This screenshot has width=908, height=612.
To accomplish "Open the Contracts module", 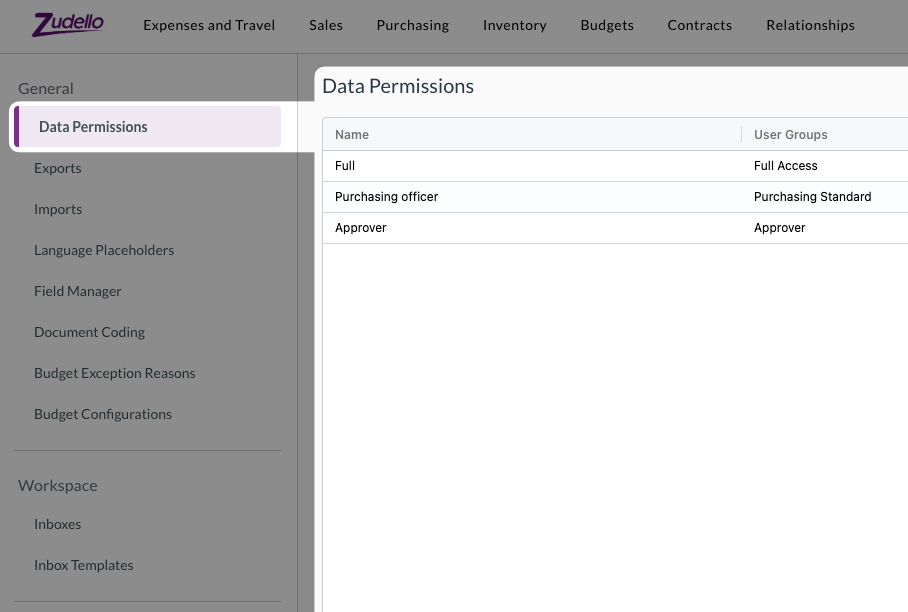I will pos(699,25).
